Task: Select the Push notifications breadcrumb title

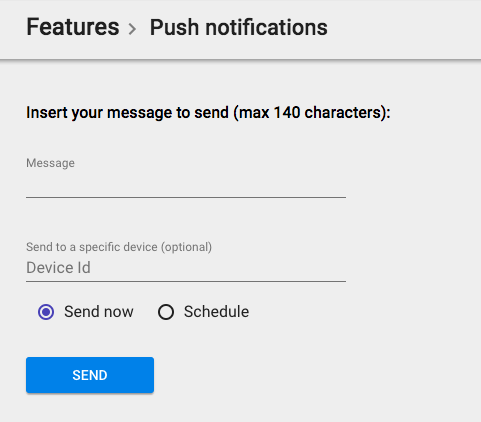Action: (x=238, y=27)
